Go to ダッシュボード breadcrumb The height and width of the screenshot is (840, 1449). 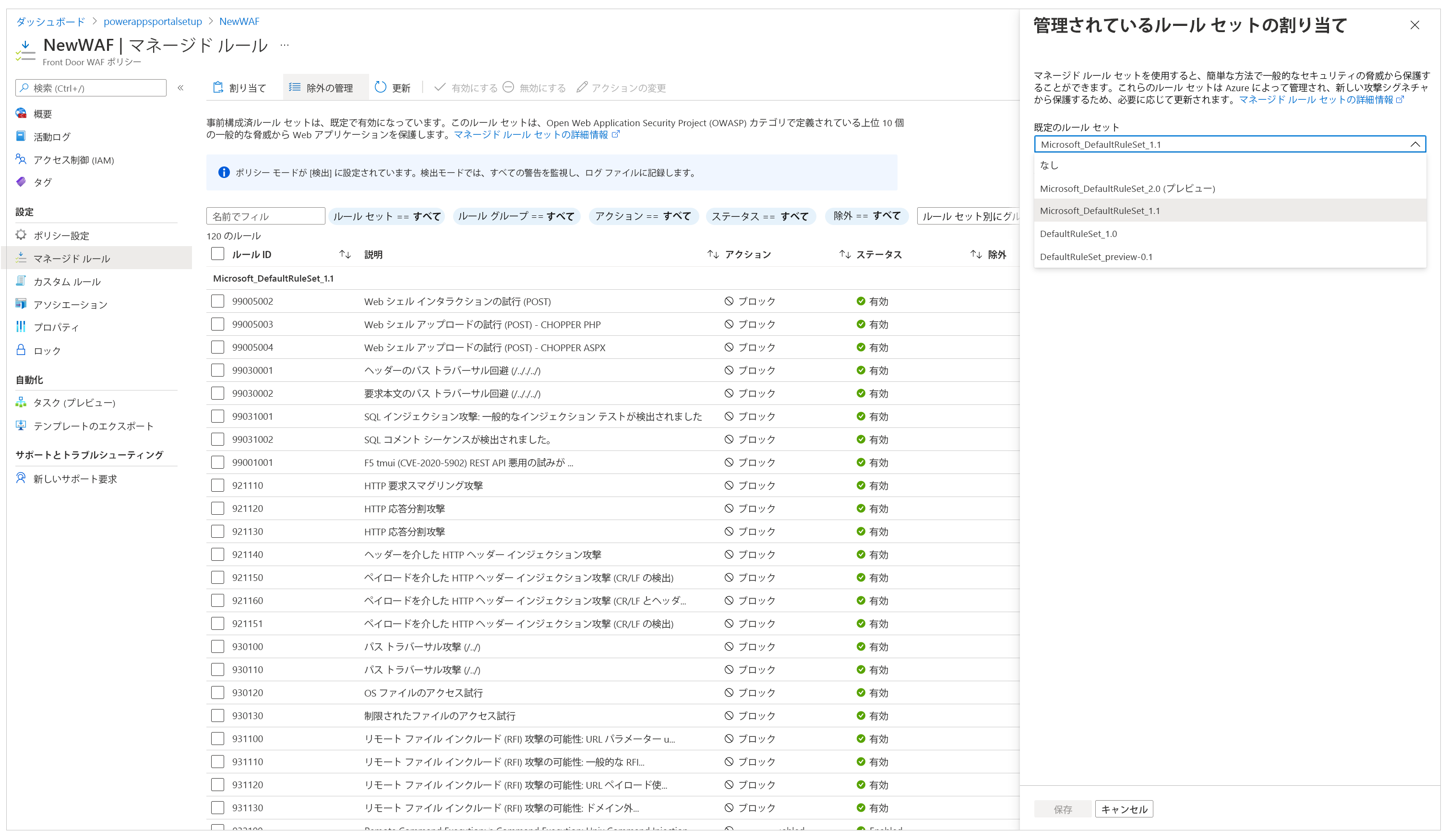[x=50, y=21]
